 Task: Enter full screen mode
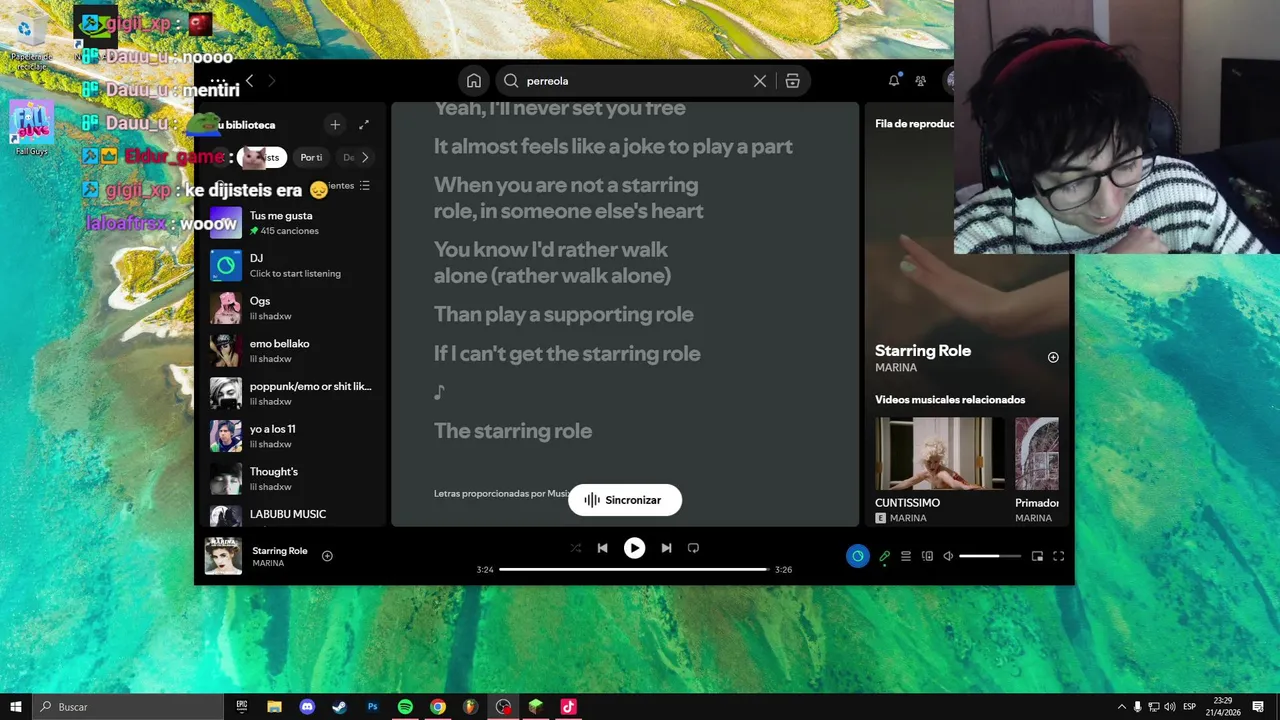(x=1058, y=556)
